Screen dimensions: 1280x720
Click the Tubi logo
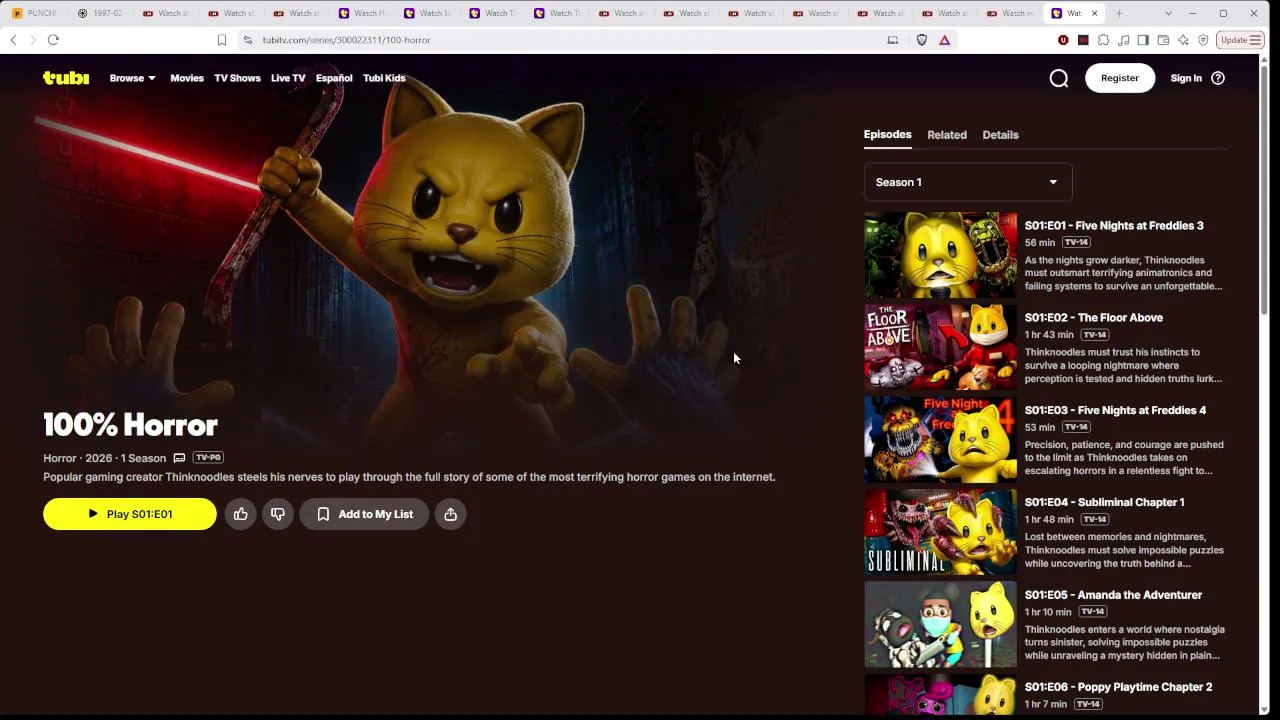[66, 78]
